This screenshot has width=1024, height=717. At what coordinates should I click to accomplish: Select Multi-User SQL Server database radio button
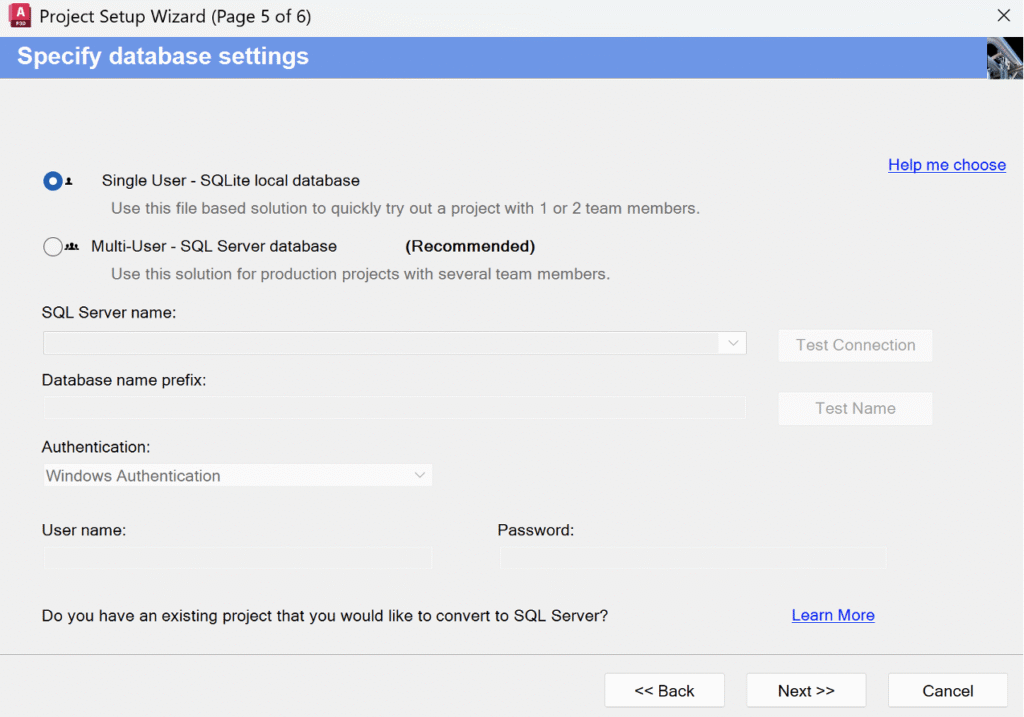53,247
